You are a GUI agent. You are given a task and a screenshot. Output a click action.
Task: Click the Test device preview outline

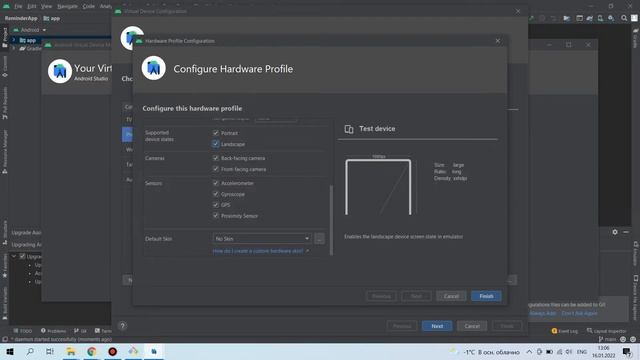tap(378, 187)
